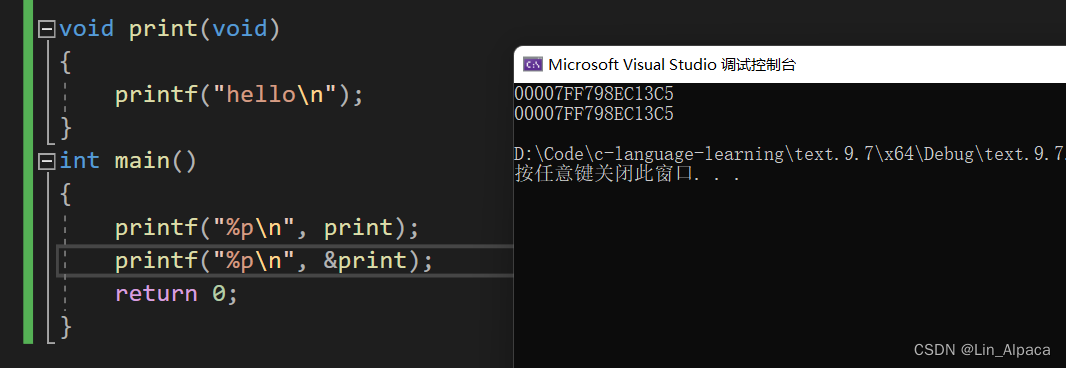Click the green change indicator margin
Screen dimensions: 1066x368
[28, 171]
